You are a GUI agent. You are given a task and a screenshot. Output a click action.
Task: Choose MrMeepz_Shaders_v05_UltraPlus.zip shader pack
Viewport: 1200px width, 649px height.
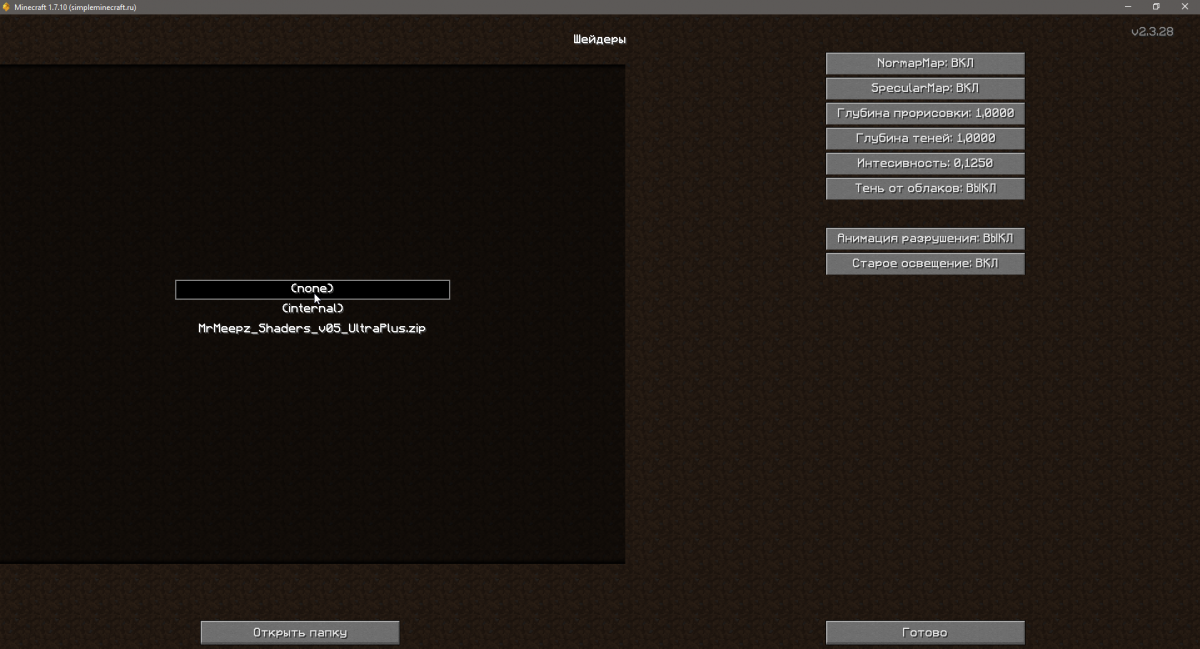[312, 328]
